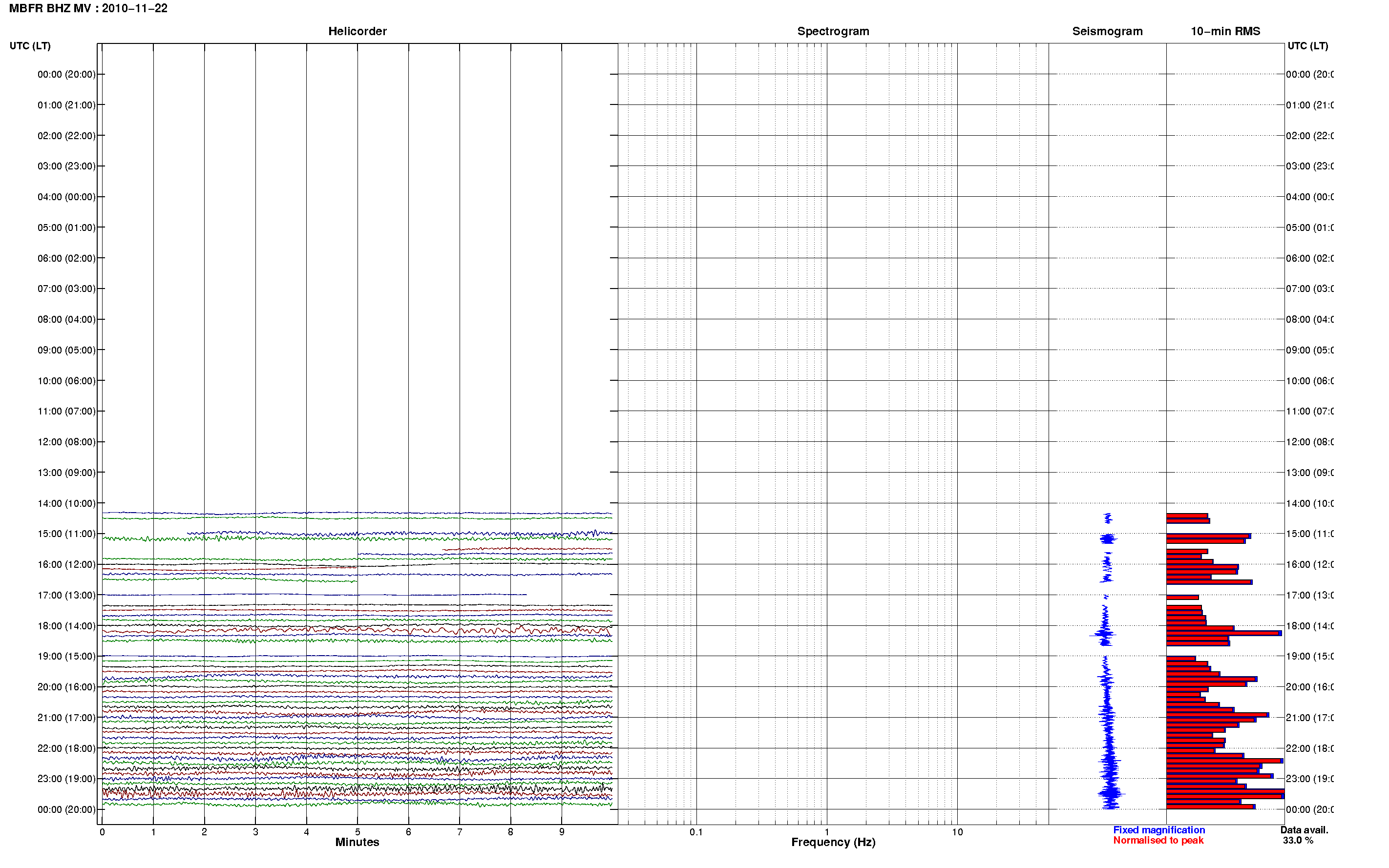Click left time label '19:00 (15:00)'
This screenshot has width=1389, height=868.
coord(66,656)
